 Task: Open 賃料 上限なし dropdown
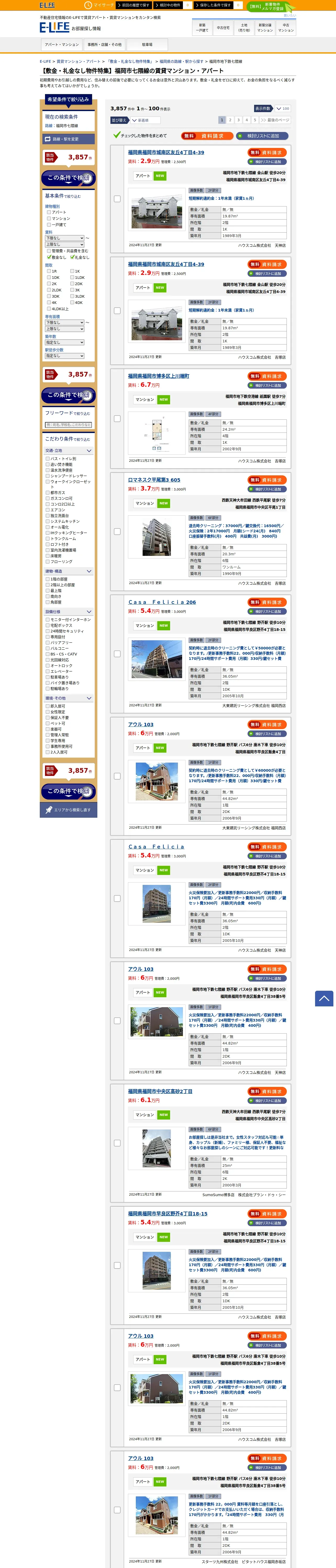[65, 244]
